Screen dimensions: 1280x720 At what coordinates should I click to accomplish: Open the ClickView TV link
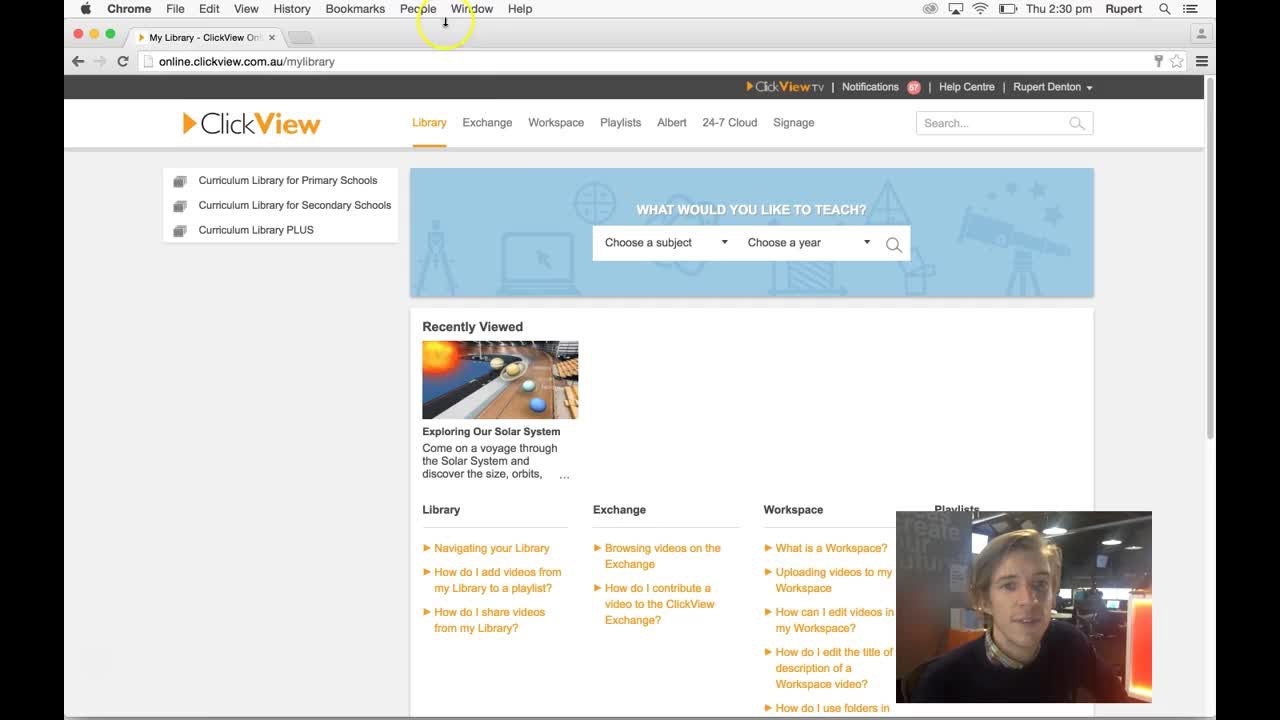pos(785,87)
